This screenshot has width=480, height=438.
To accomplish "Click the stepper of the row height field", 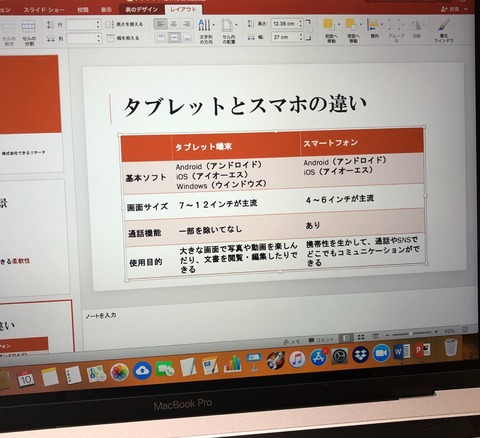I will coord(98,24).
